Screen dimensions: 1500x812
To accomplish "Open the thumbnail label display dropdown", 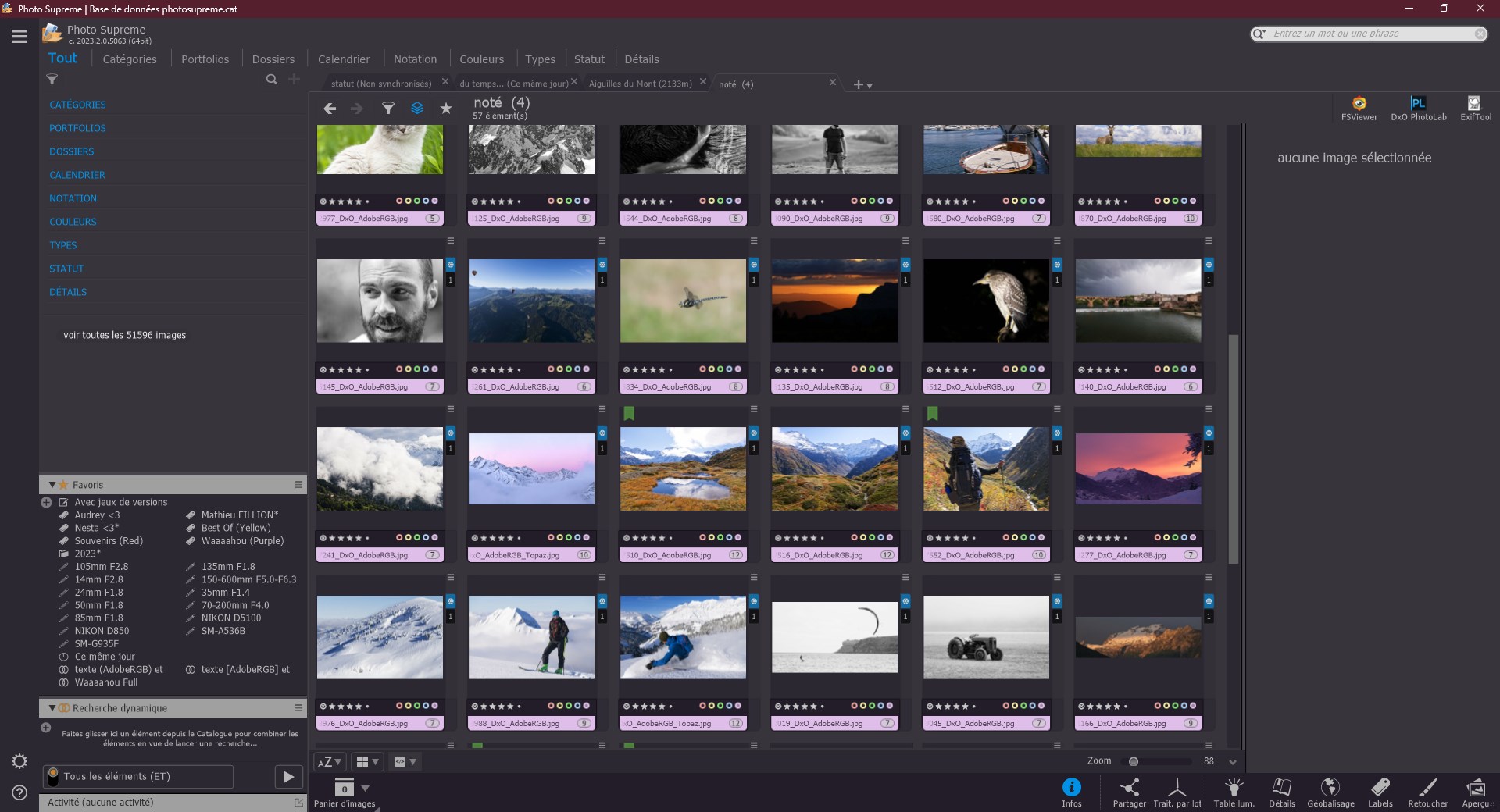I will pos(405,762).
